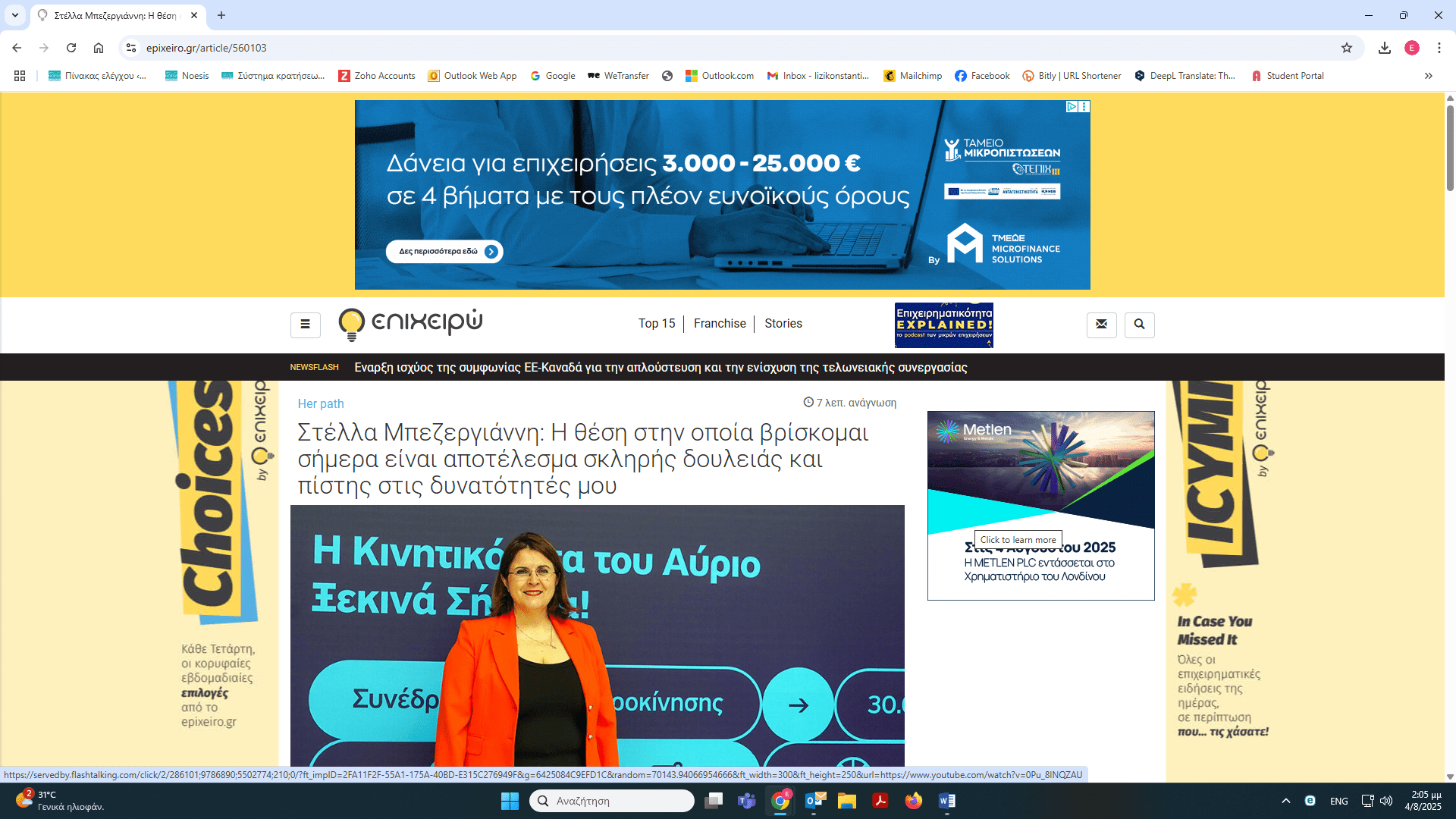Viewport: 1456px width, 819px height.
Task: Go to browser home page icon
Action: (99, 48)
